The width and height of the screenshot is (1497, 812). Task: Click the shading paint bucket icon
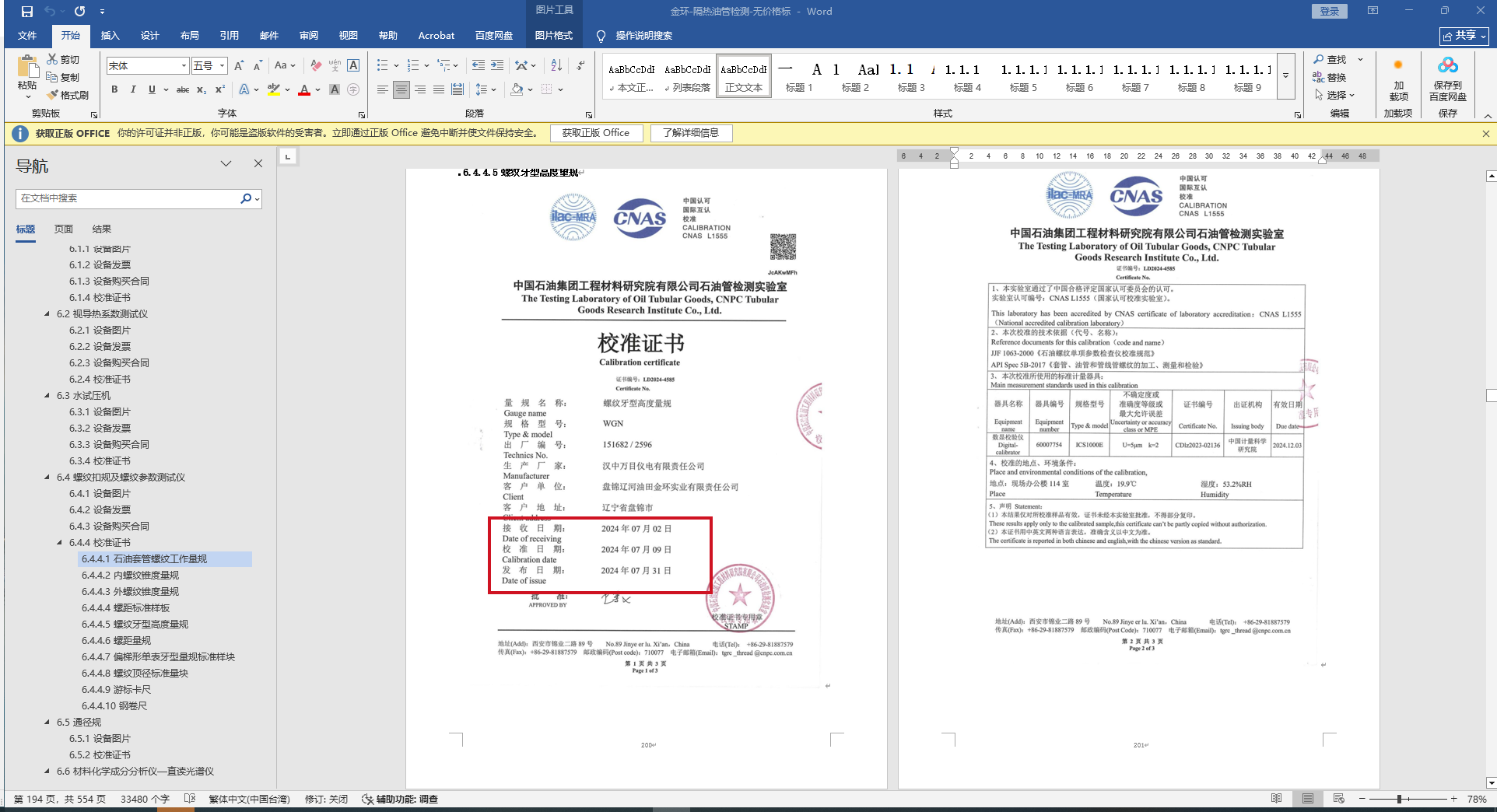[517, 89]
